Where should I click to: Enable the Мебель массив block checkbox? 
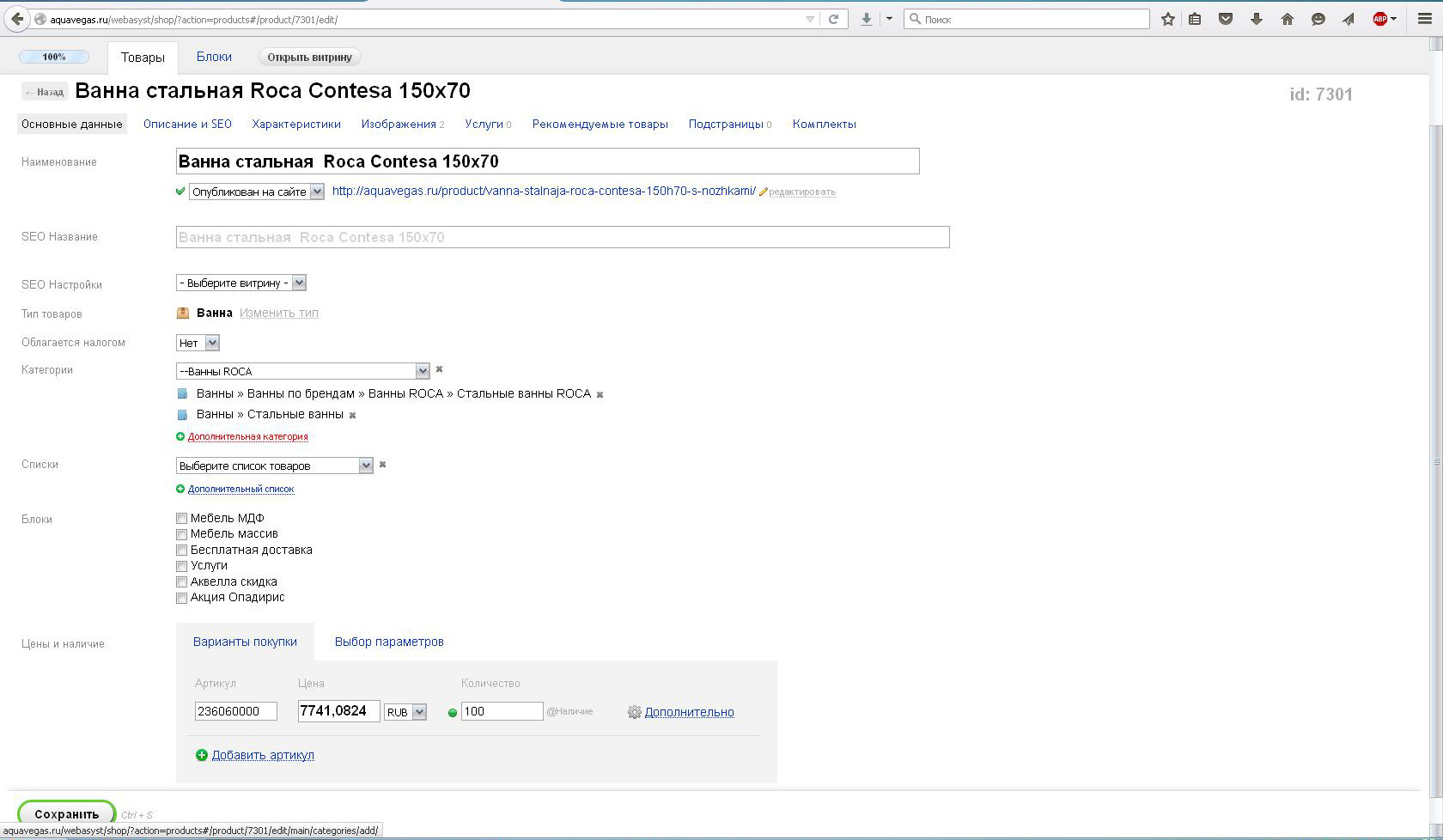pos(181,534)
